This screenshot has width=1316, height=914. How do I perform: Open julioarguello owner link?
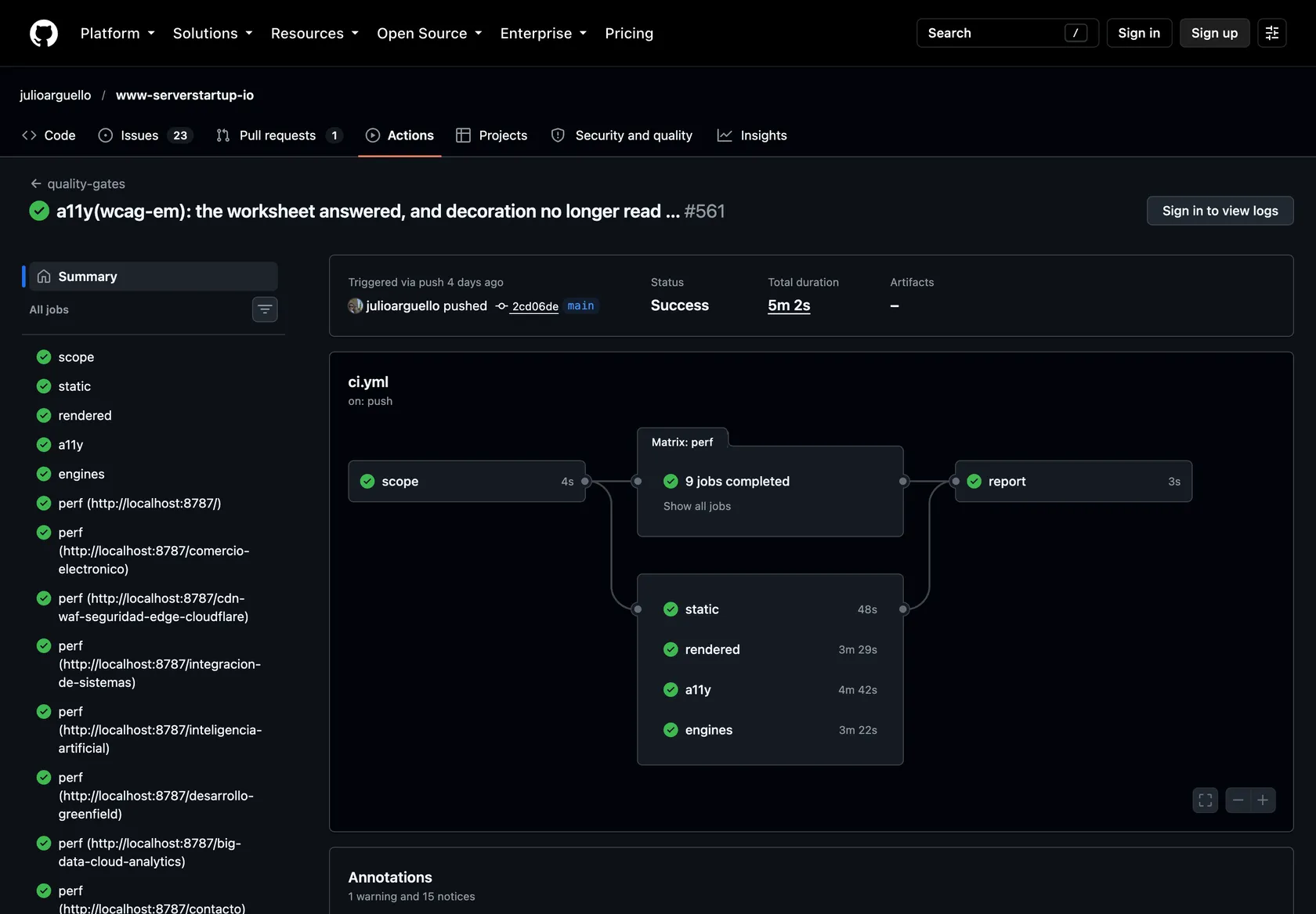coord(56,95)
